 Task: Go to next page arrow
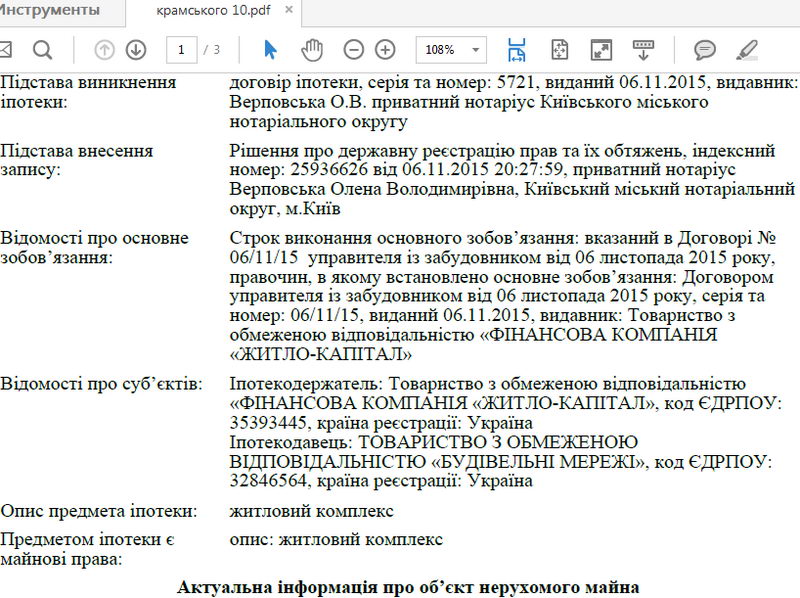pyautogui.click(x=136, y=49)
